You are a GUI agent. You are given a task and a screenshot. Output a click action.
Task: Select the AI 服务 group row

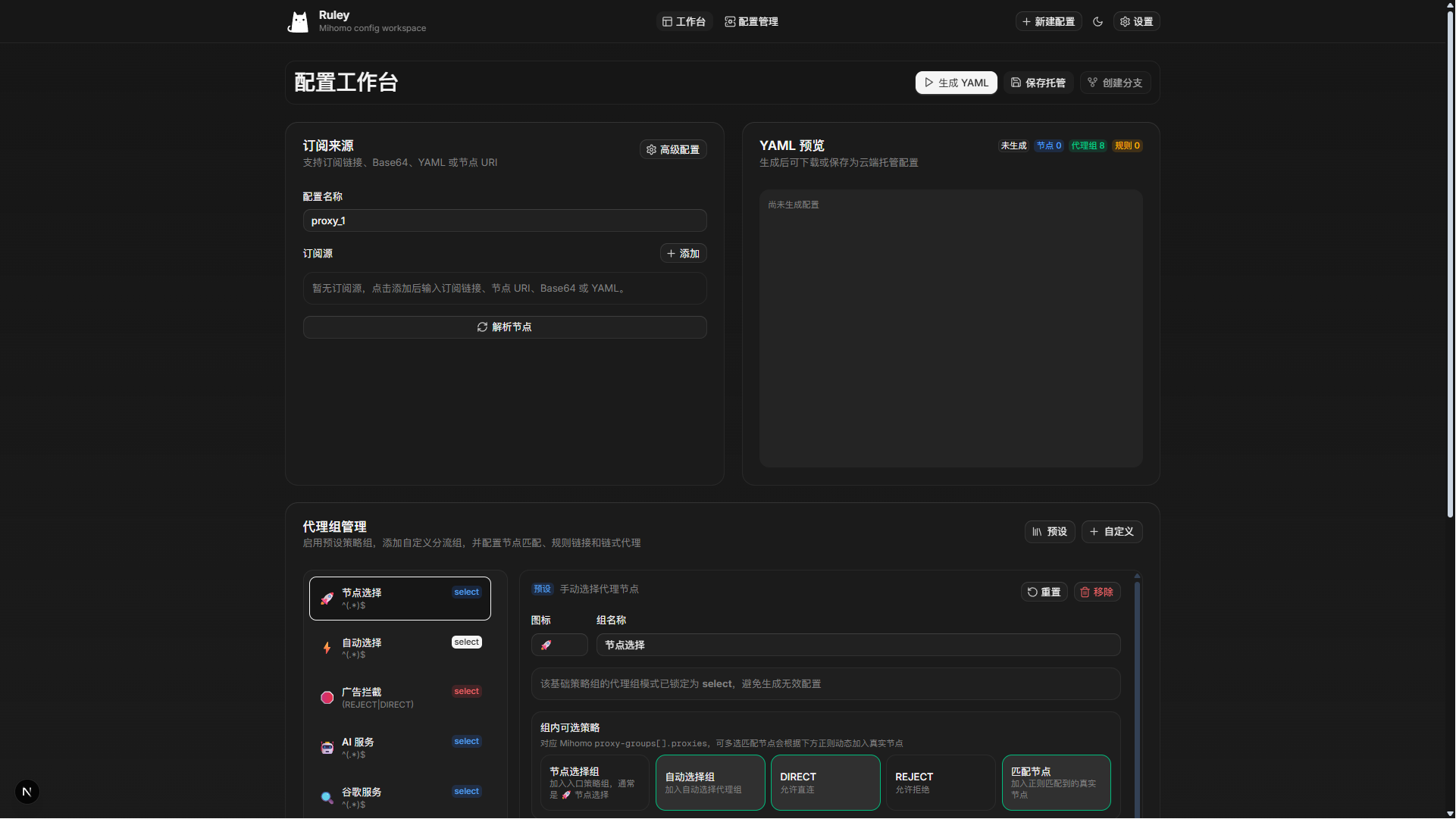(x=399, y=748)
